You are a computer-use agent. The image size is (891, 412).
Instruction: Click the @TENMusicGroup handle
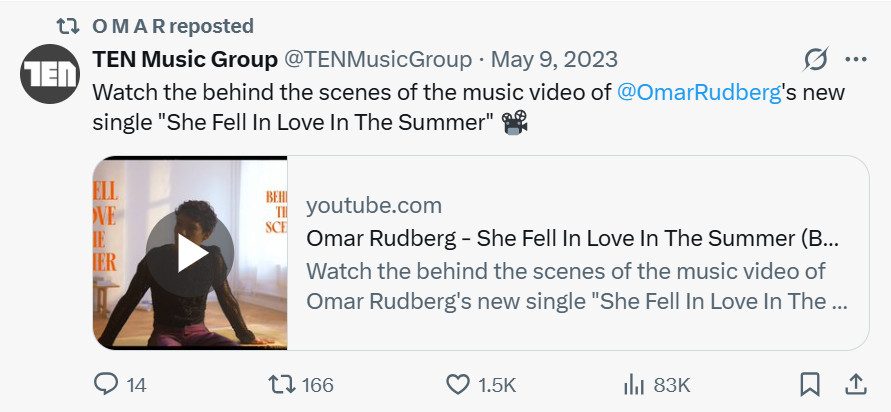click(378, 60)
